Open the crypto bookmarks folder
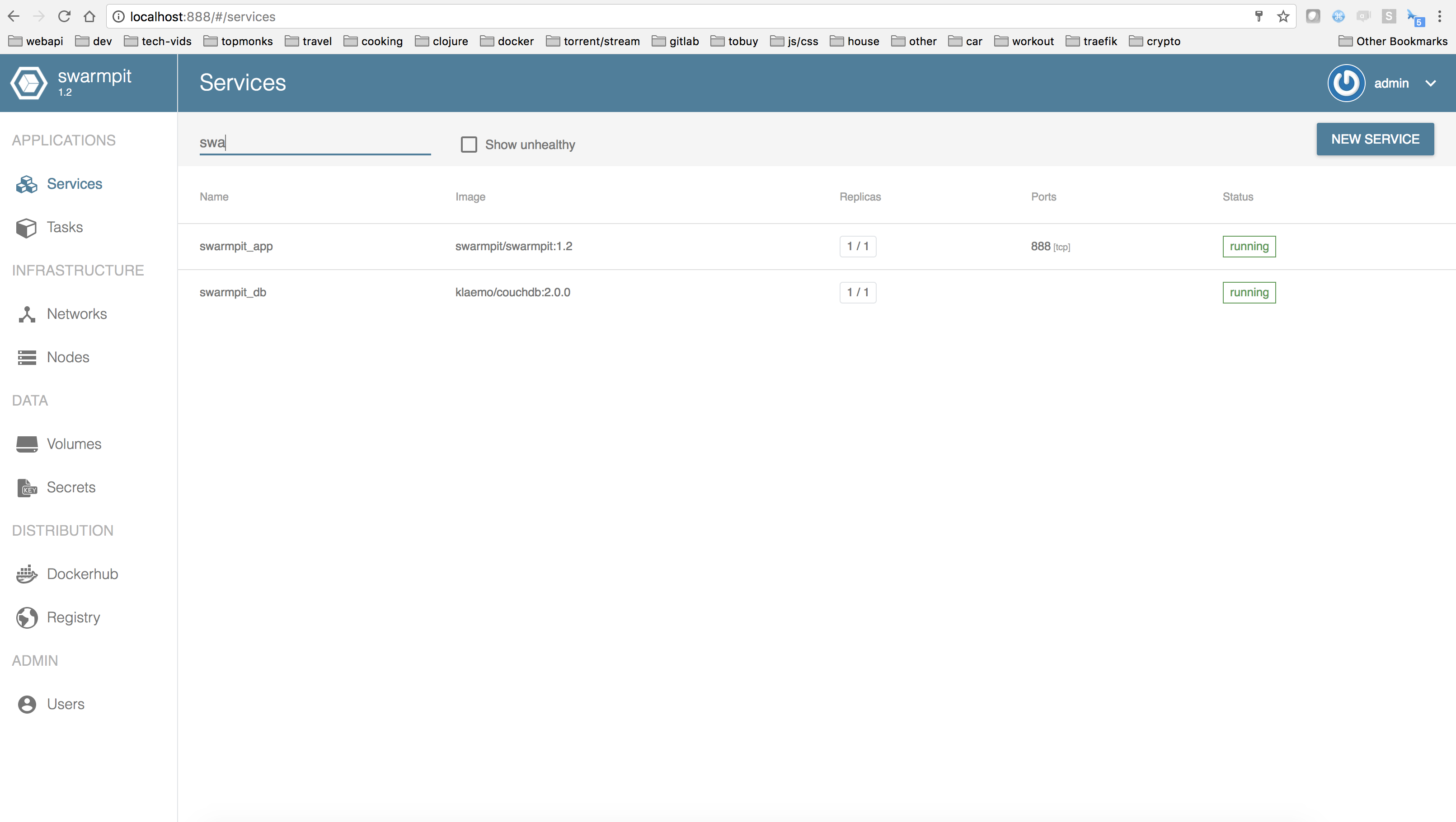1456x822 pixels. (x=1161, y=41)
